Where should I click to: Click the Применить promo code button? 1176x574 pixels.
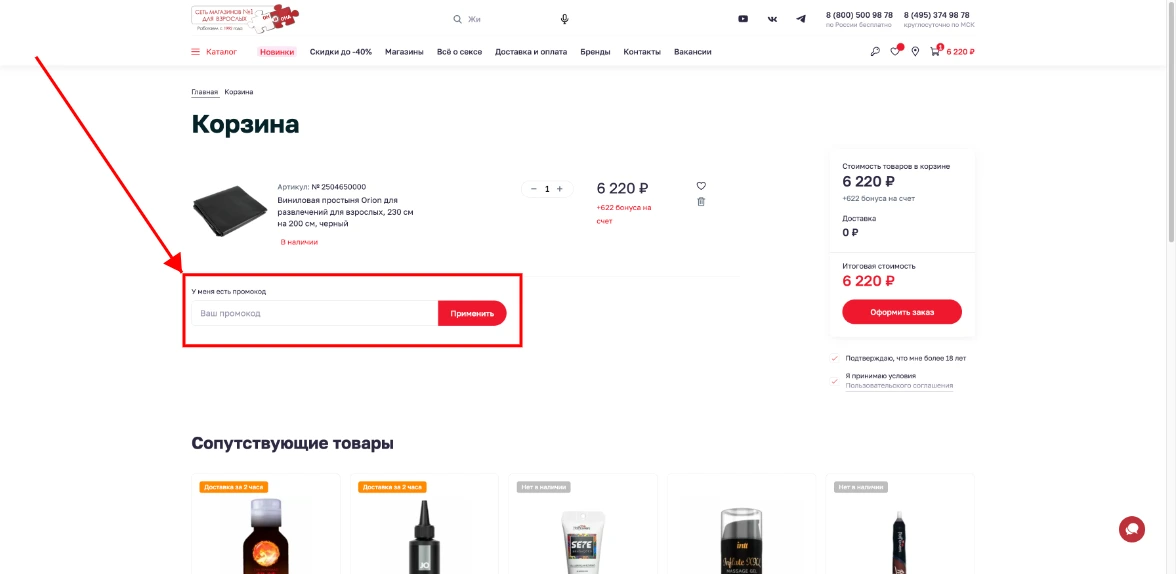(x=472, y=313)
